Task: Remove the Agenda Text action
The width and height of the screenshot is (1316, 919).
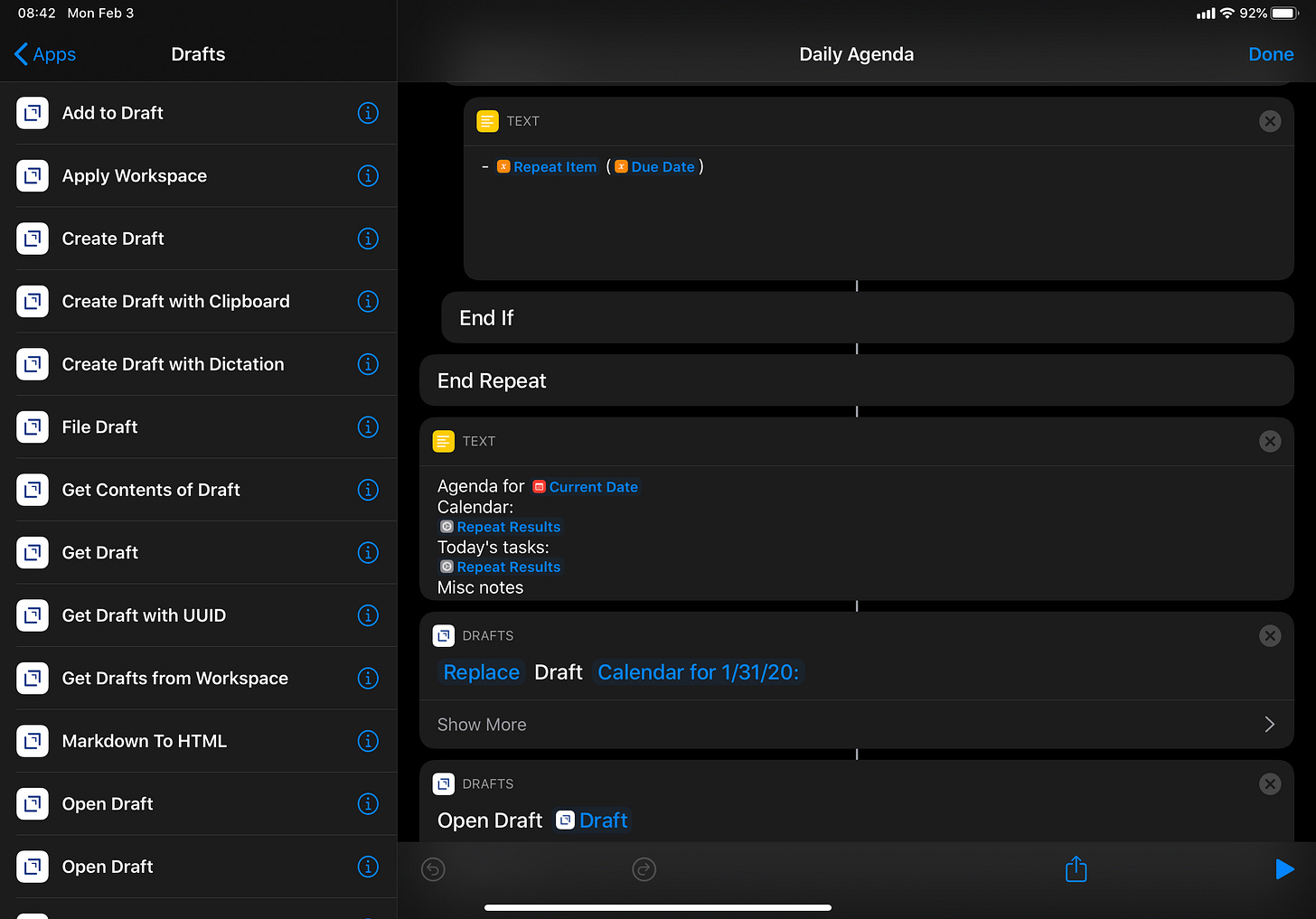Action: click(x=1270, y=441)
